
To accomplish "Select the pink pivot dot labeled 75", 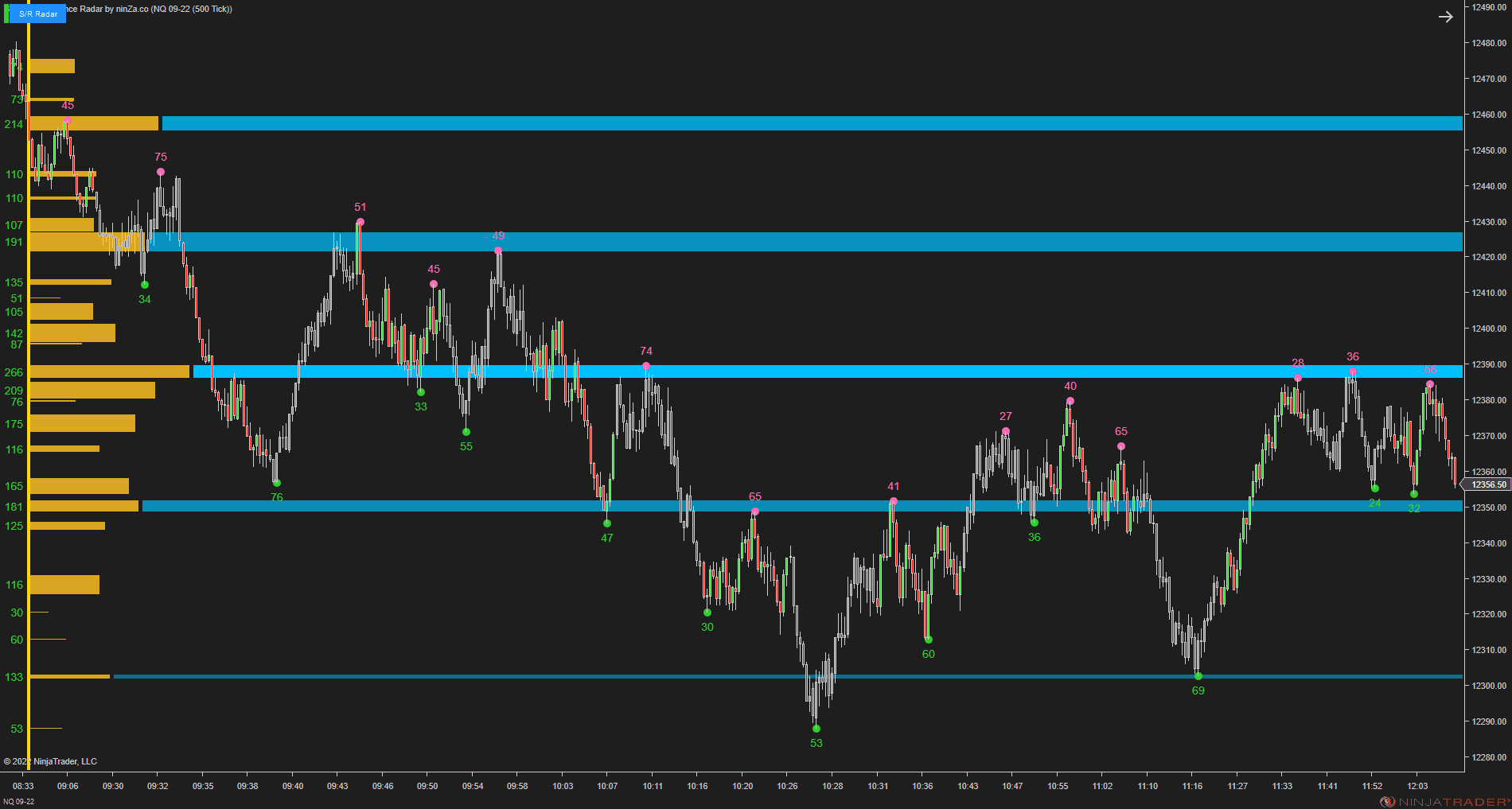I will click(161, 172).
